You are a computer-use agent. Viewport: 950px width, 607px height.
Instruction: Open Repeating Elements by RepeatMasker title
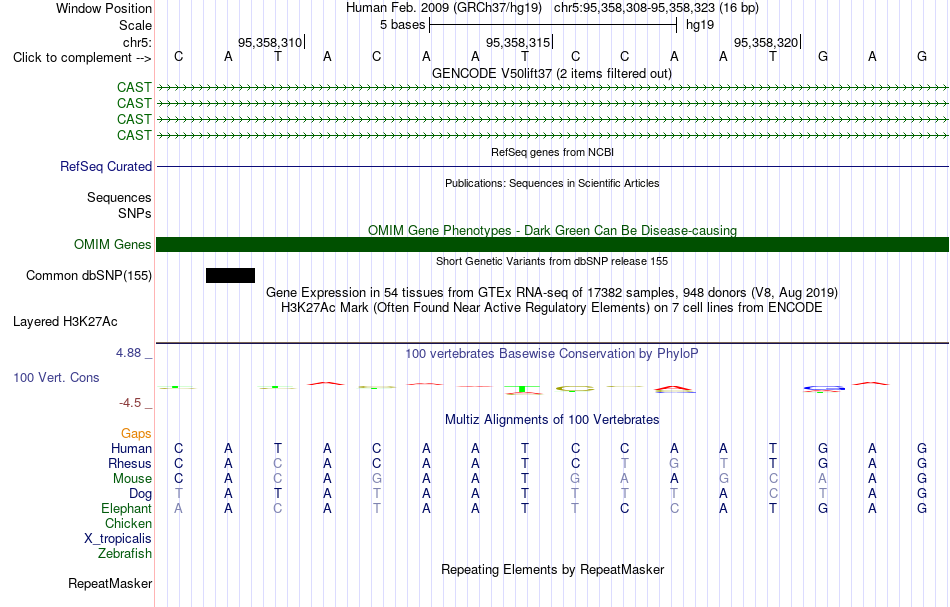(x=552, y=569)
